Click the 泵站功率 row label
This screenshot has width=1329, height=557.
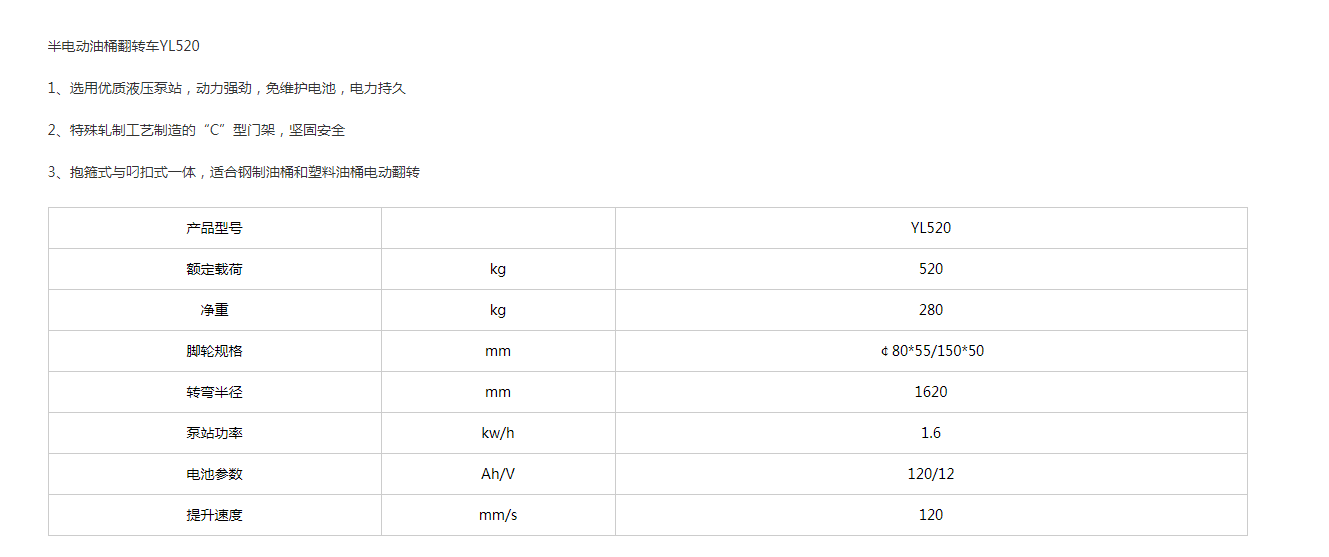click(214, 433)
